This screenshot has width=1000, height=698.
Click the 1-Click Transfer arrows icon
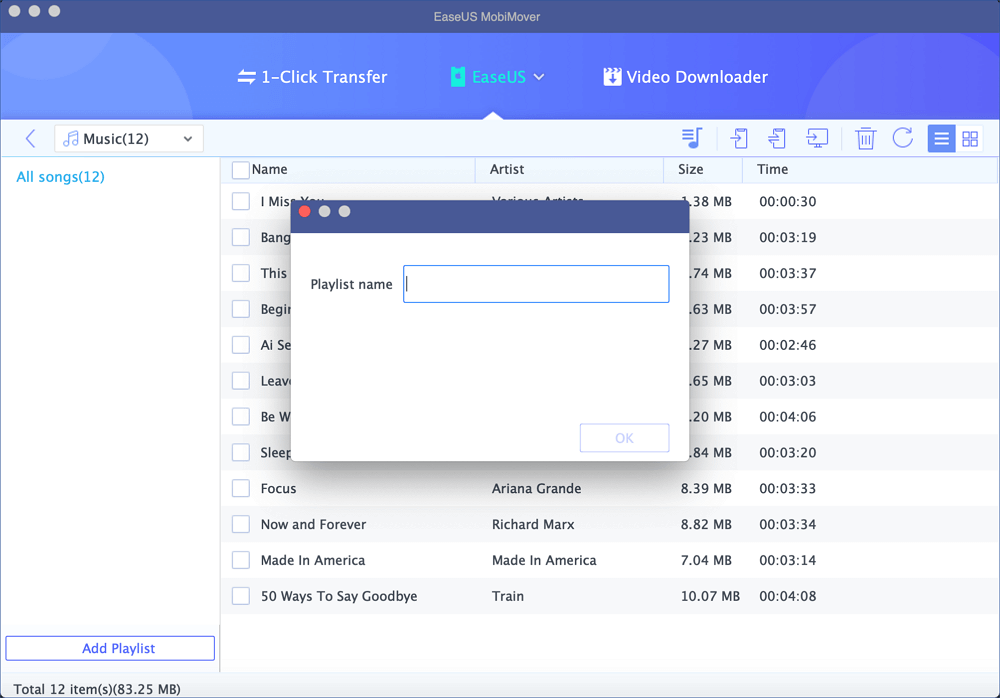tap(246, 77)
